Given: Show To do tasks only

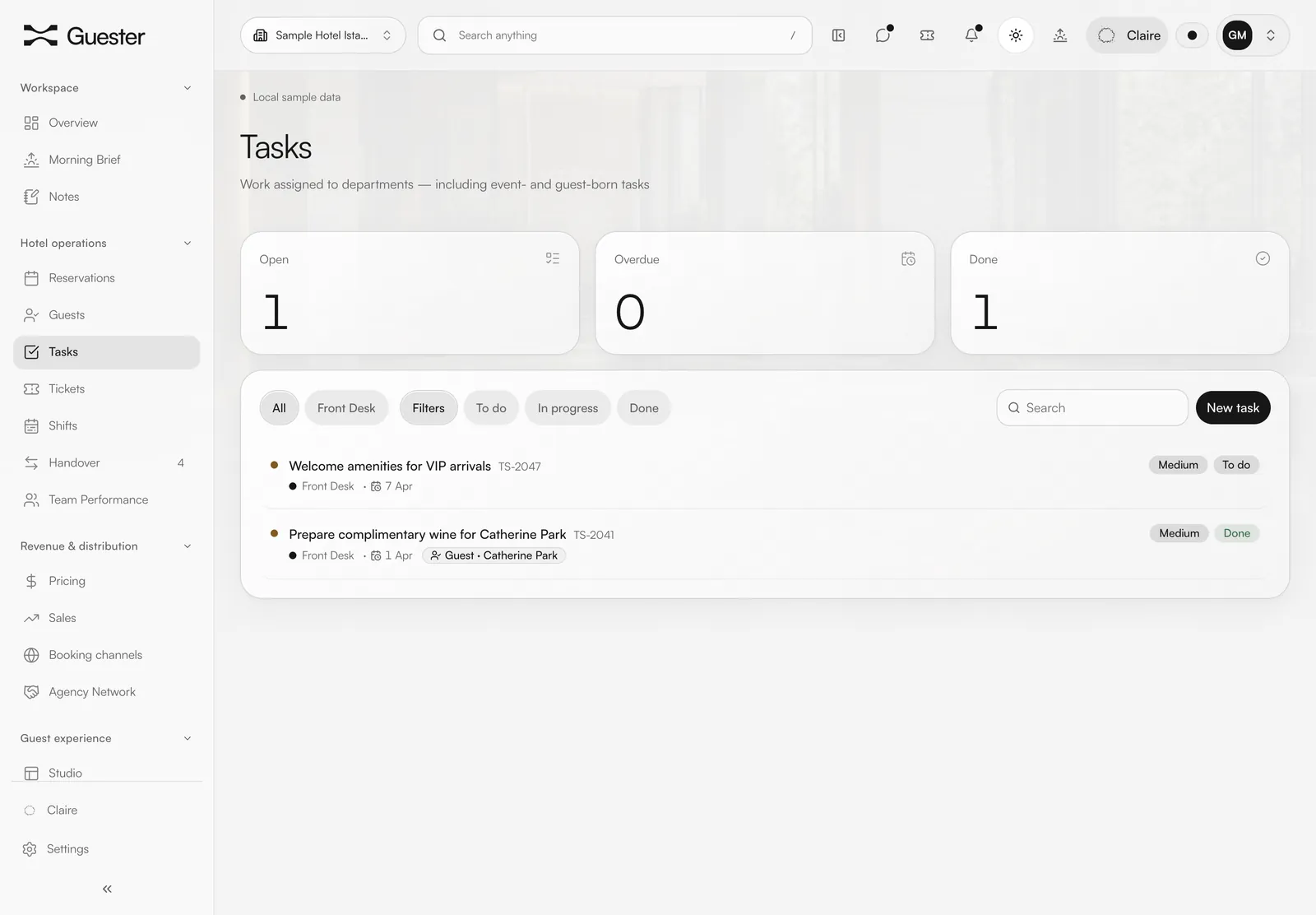Looking at the screenshot, I should (x=491, y=408).
